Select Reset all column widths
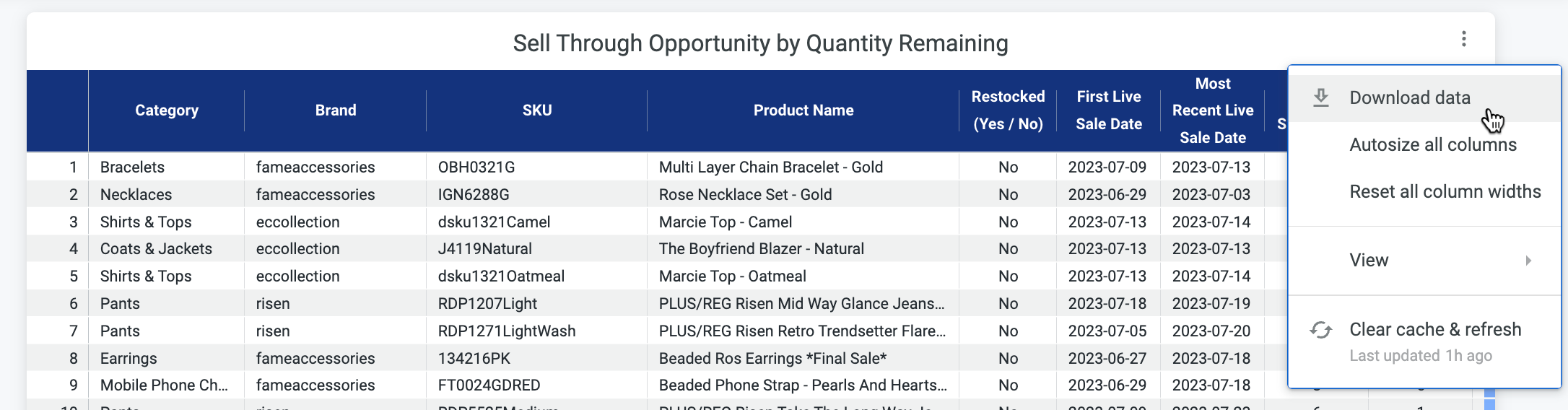The image size is (1568, 410). pyautogui.click(x=1424, y=191)
